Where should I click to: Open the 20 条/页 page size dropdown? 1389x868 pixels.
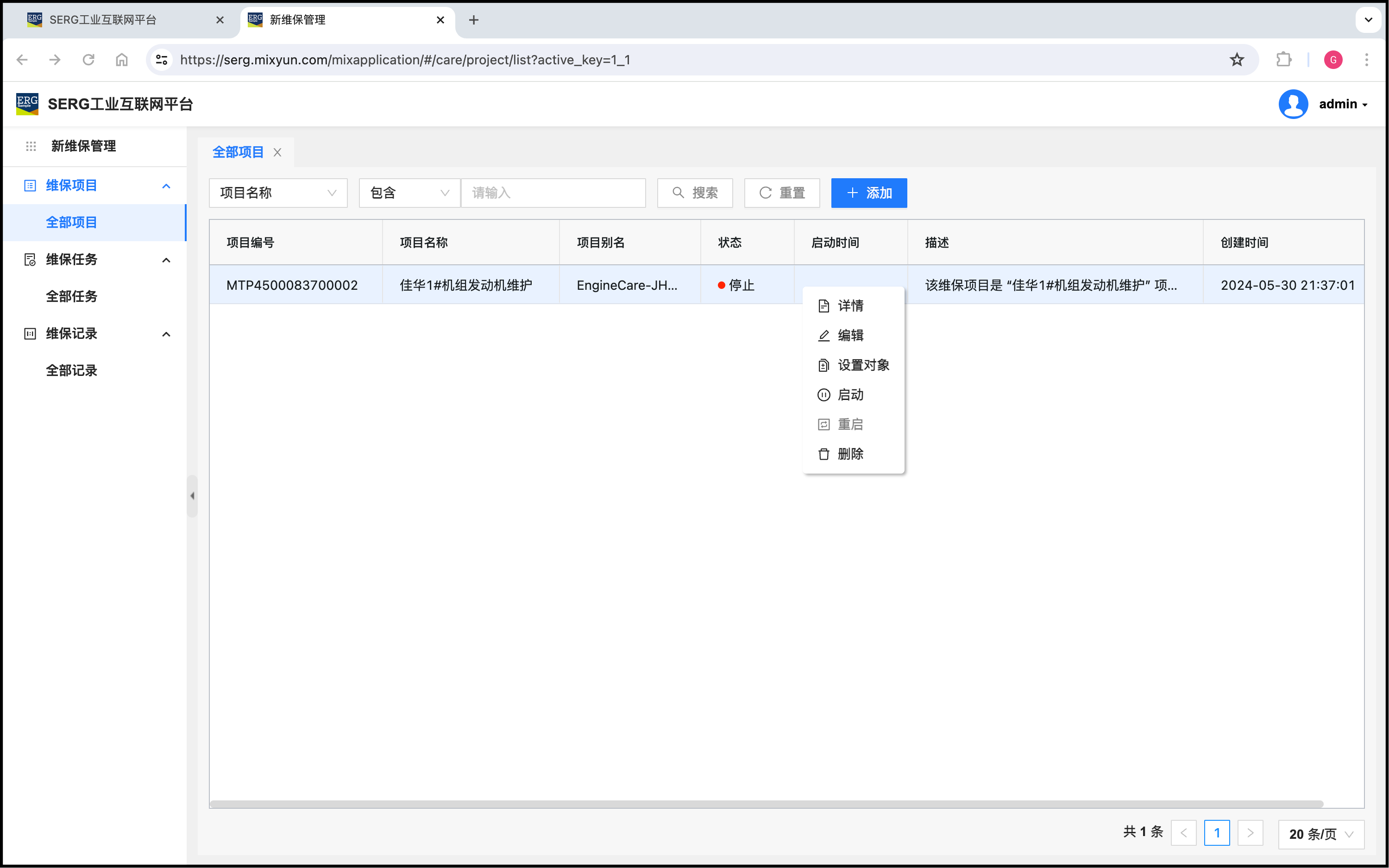1320,834
